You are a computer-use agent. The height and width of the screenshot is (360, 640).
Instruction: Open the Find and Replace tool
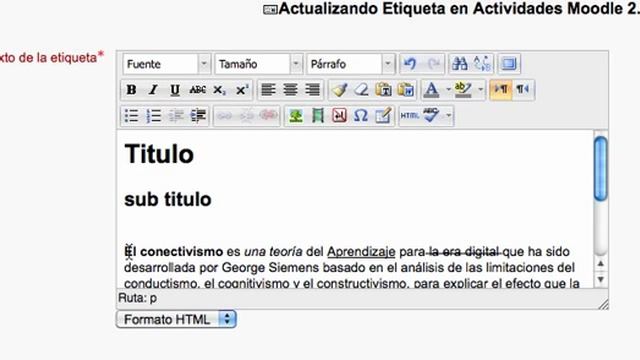482,64
